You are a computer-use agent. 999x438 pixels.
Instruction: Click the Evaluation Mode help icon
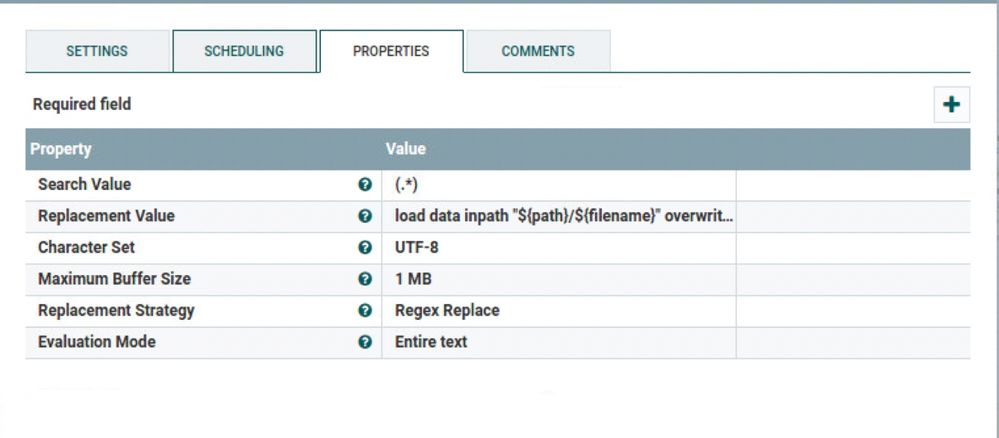coord(365,342)
